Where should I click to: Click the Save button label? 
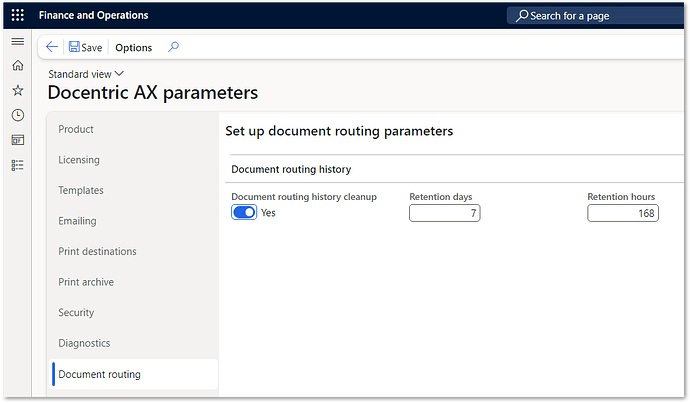[92, 48]
